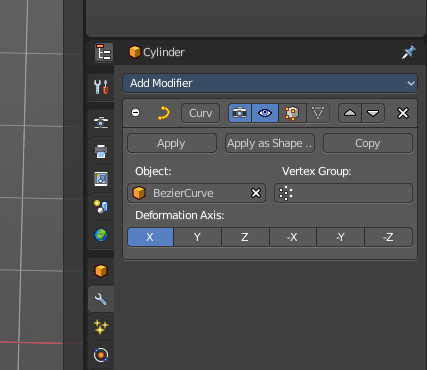Click the Vertex Group field
This screenshot has height=370, width=427.
[x=343, y=193]
